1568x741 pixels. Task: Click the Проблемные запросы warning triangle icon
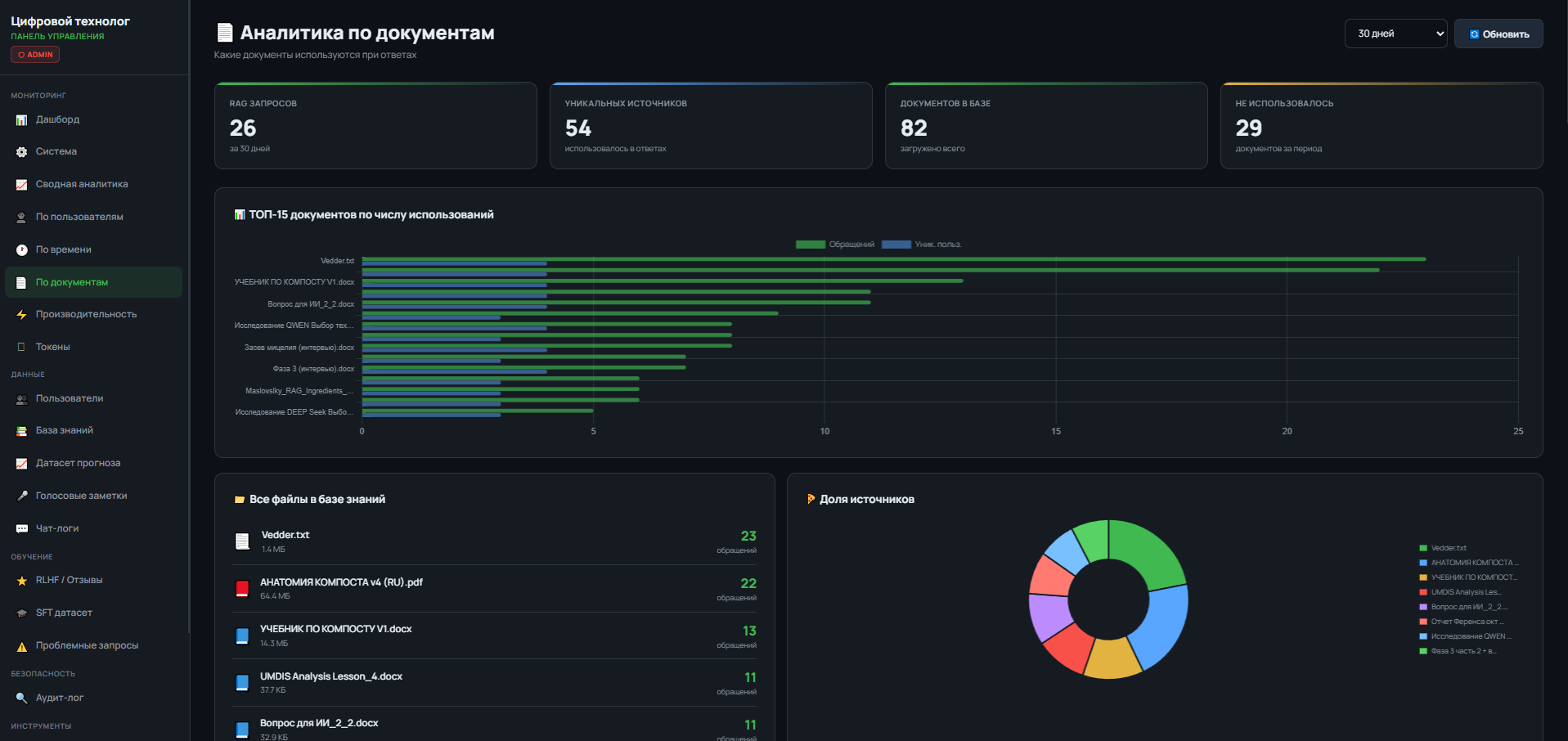pos(21,646)
